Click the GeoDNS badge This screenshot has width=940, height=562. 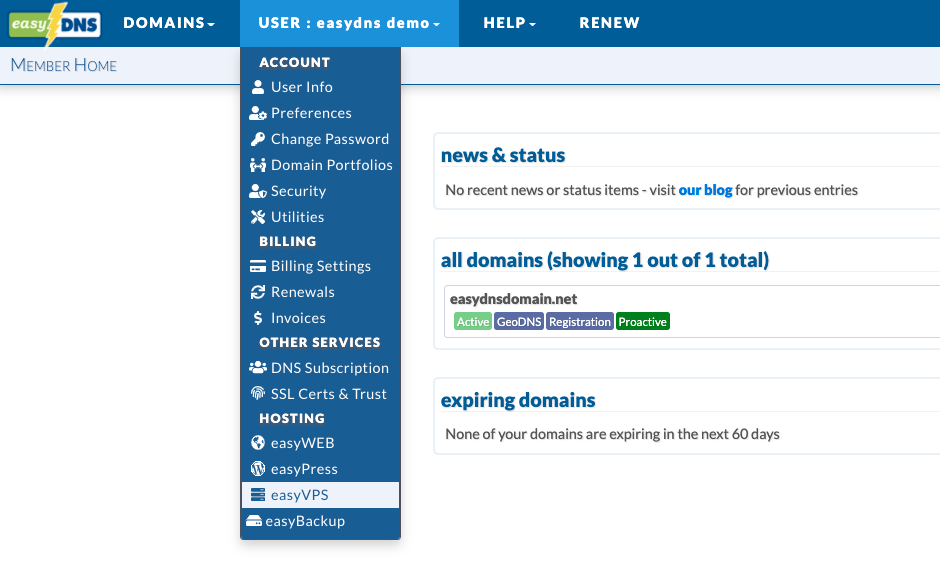(519, 321)
